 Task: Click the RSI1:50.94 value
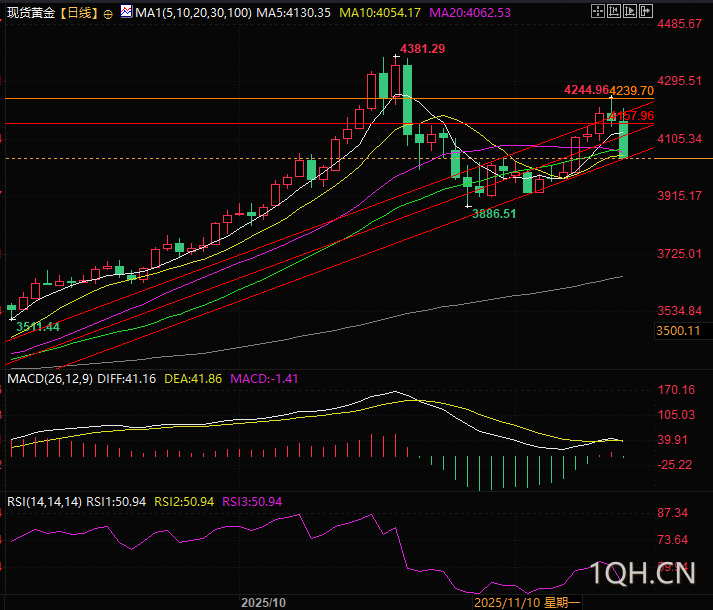(116, 502)
